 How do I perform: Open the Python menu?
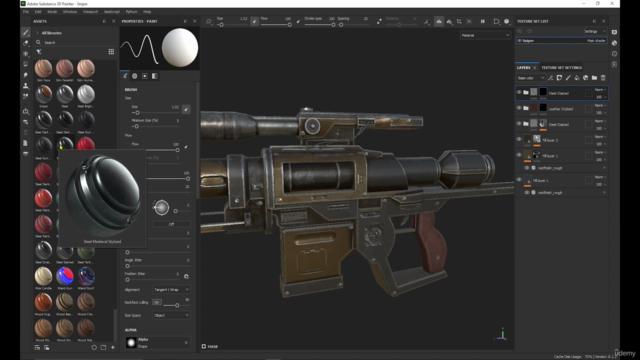point(131,12)
